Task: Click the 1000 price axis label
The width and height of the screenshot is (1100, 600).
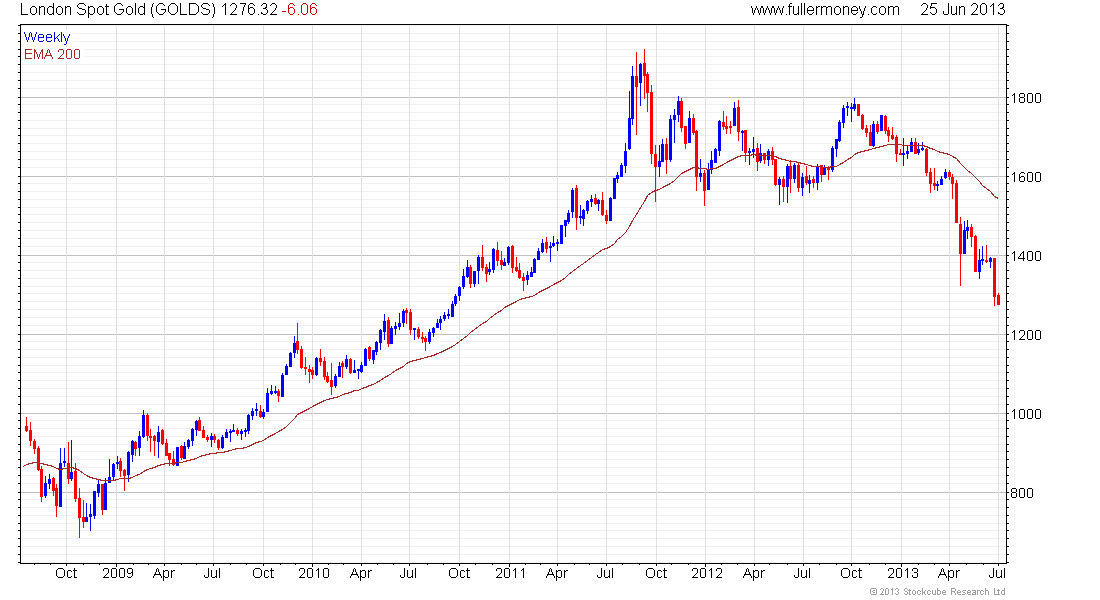Action: coord(1026,414)
